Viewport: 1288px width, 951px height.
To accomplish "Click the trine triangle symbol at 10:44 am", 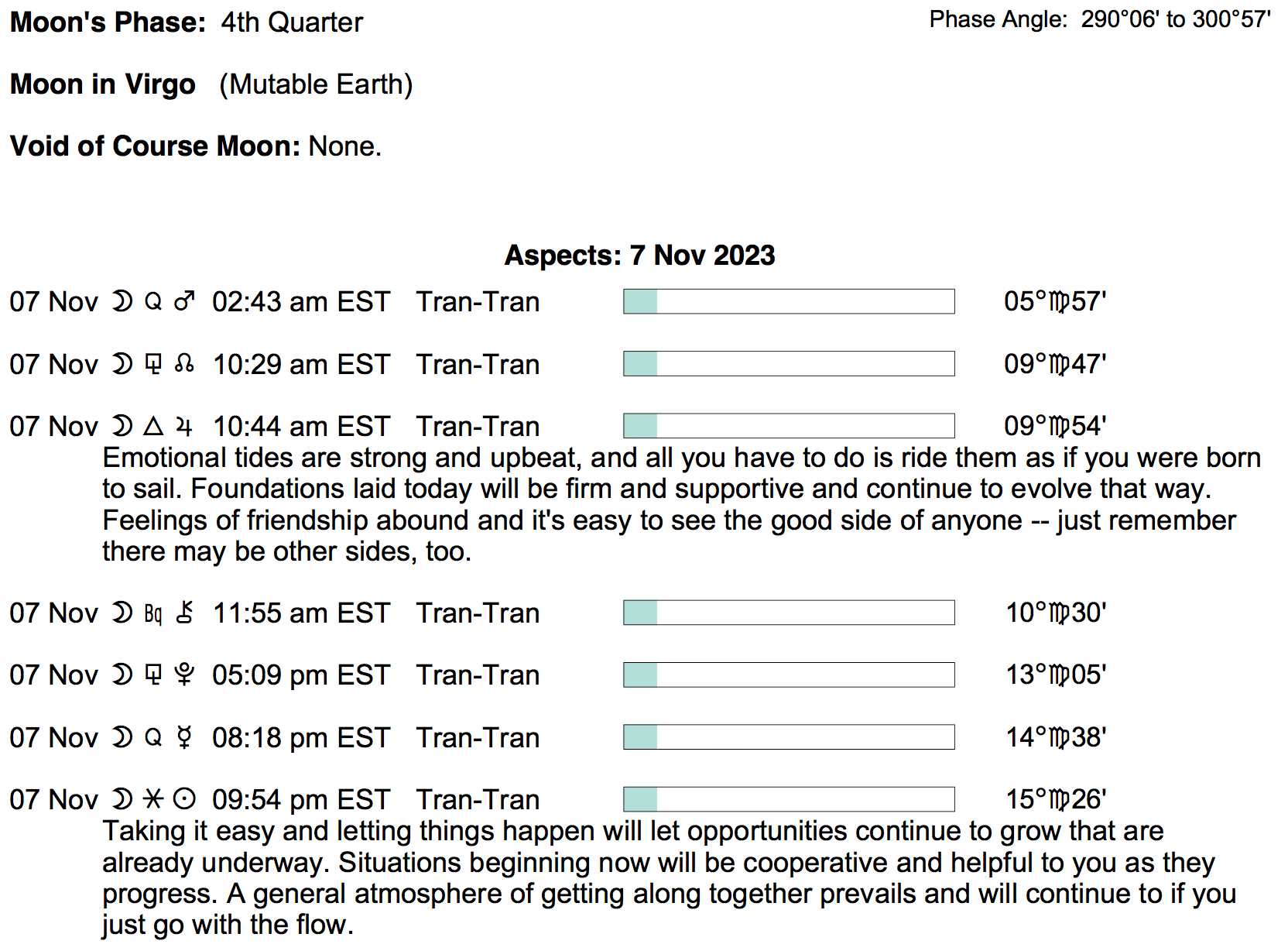I will pos(154,426).
